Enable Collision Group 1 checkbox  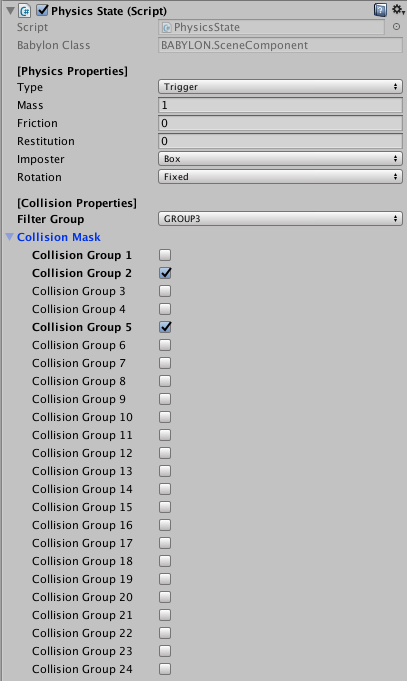point(165,255)
